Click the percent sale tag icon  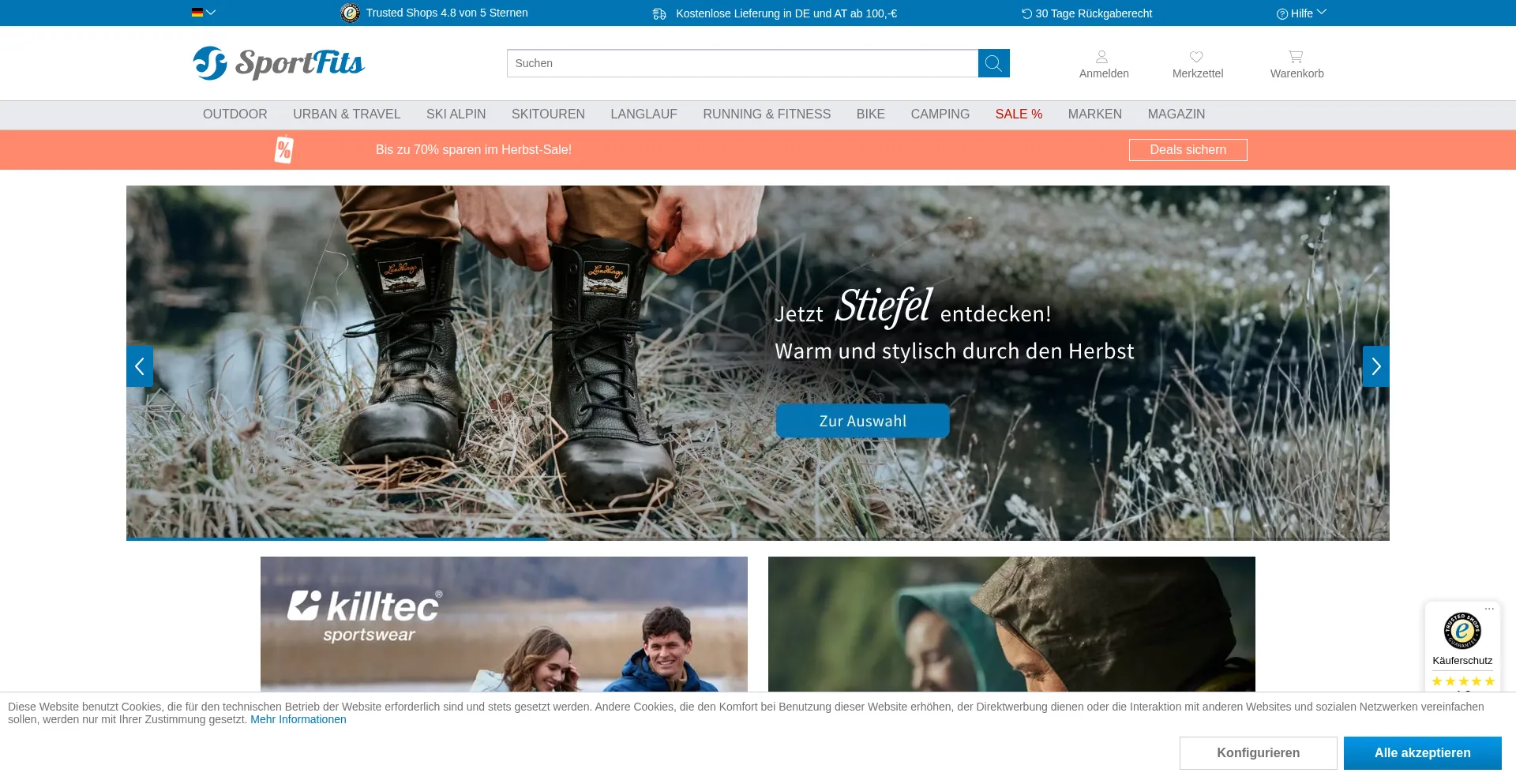click(x=284, y=150)
